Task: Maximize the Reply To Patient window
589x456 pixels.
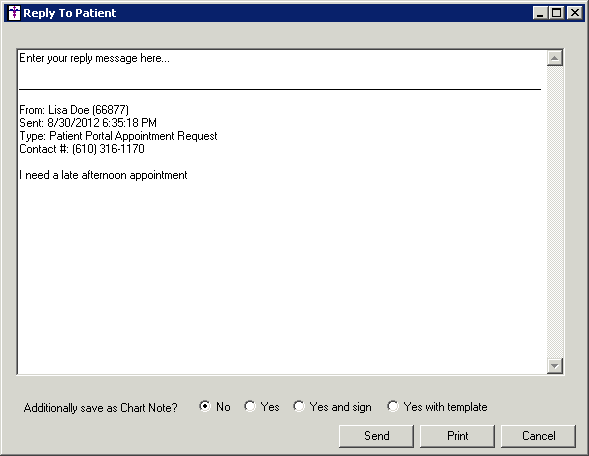Action: [556, 13]
